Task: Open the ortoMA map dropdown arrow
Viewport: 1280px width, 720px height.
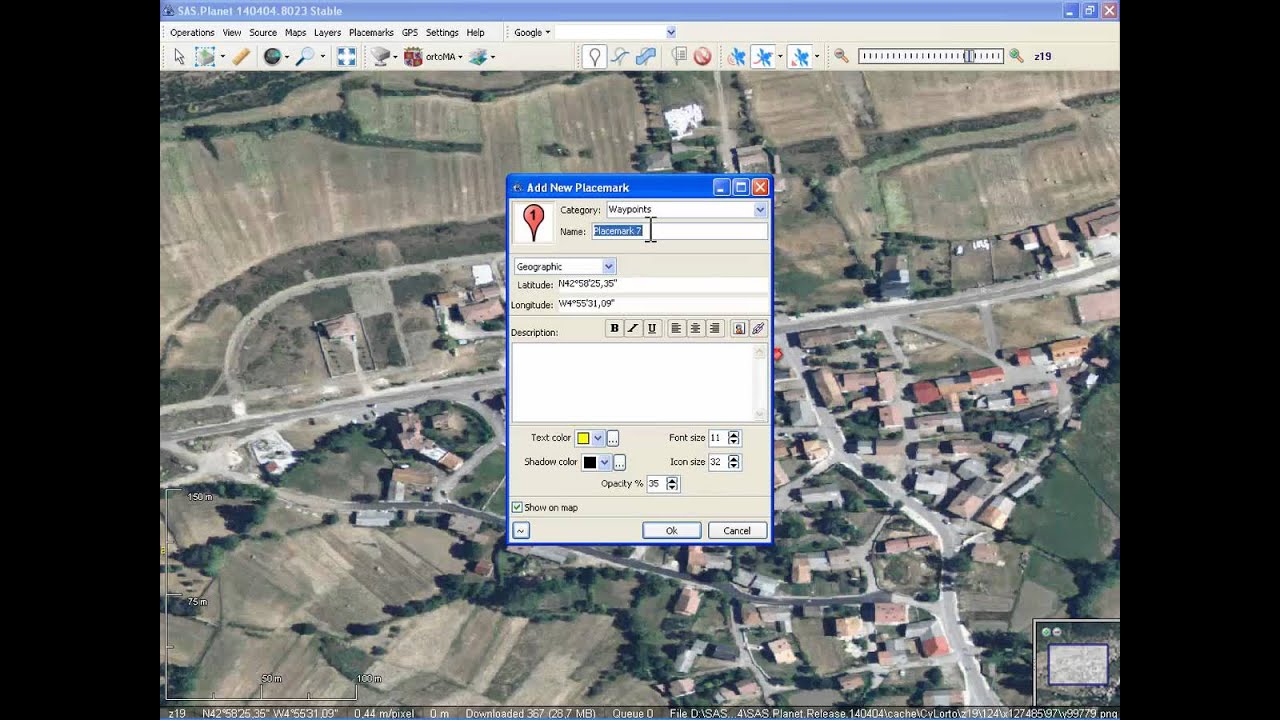Action: click(x=461, y=57)
